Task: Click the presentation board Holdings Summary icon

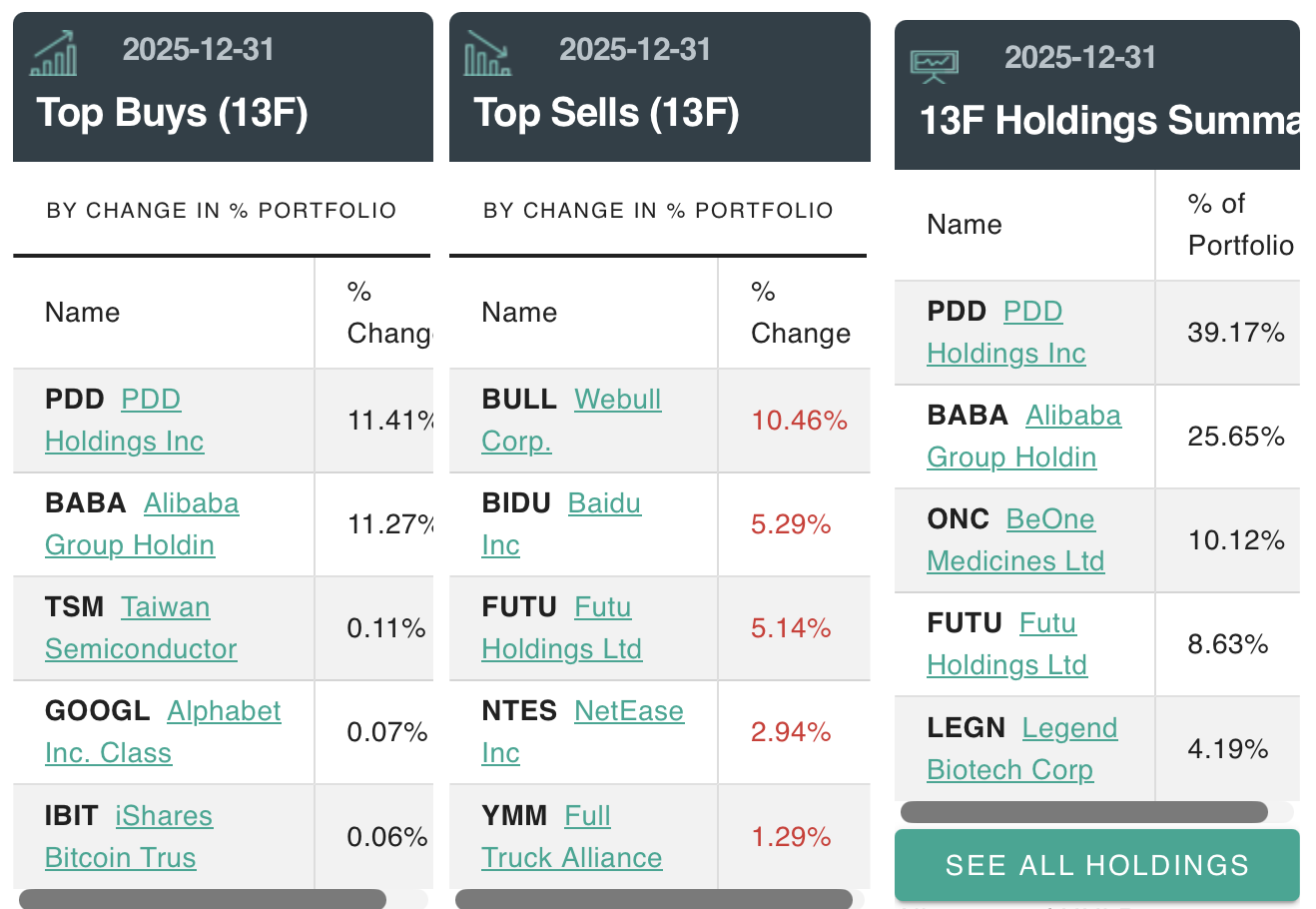Action: pos(934,65)
